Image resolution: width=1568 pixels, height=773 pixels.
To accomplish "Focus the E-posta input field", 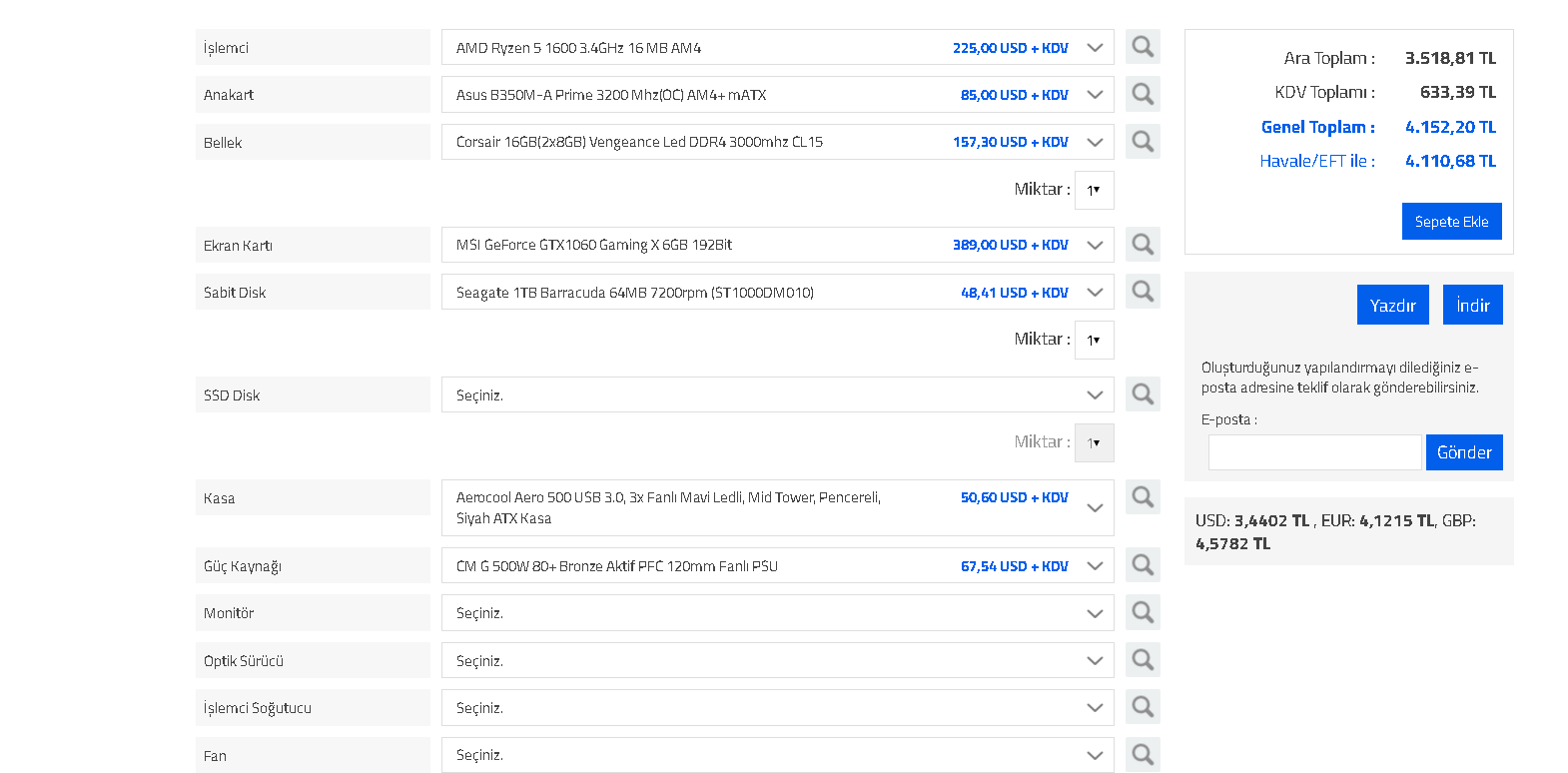I will (x=1314, y=452).
